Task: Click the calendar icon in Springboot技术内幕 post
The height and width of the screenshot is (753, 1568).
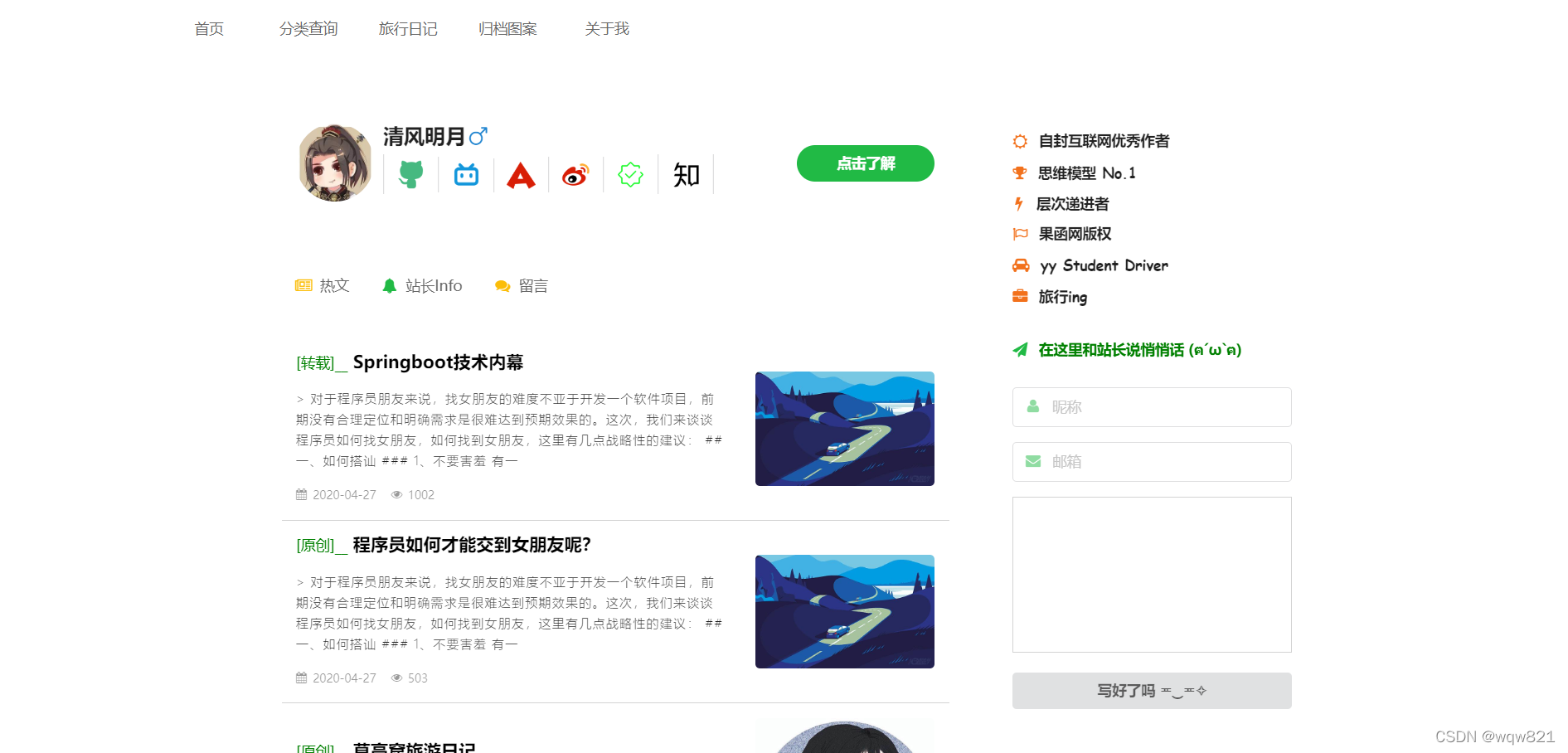Action: [x=301, y=494]
